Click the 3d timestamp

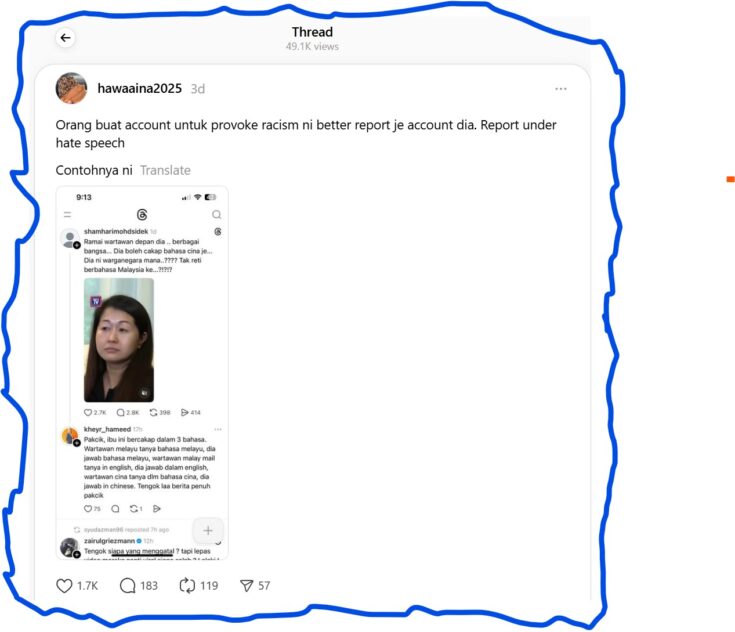pos(198,89)
